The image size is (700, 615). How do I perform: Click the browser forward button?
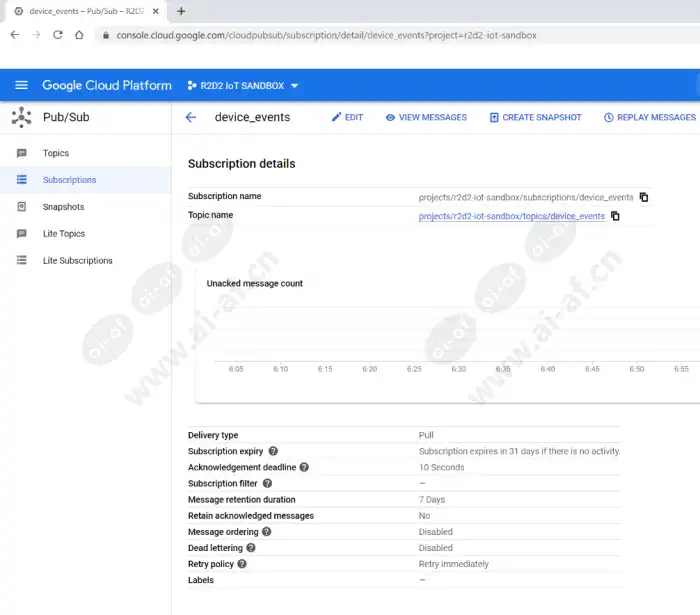tap(36, 35)
